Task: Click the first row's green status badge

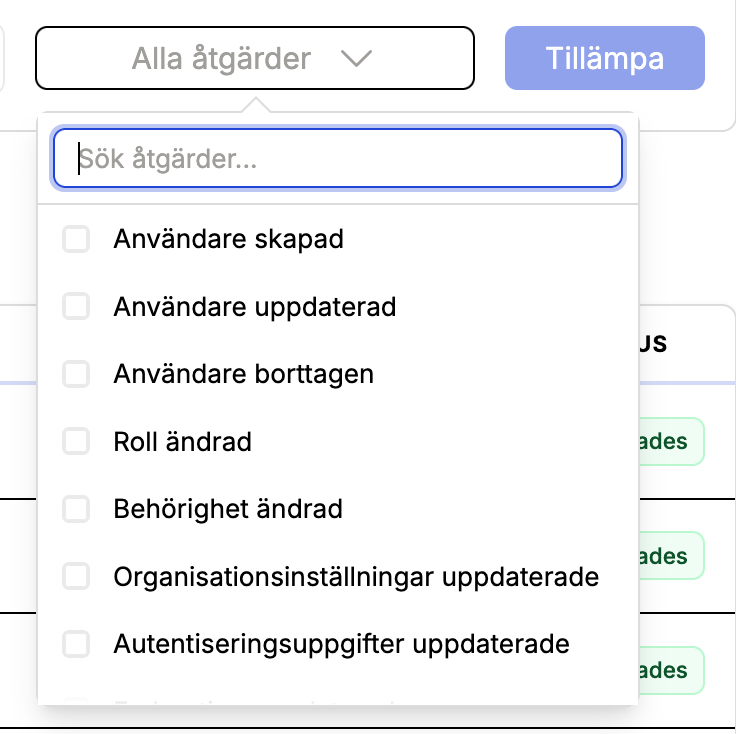Action: (x=670, y=442)
